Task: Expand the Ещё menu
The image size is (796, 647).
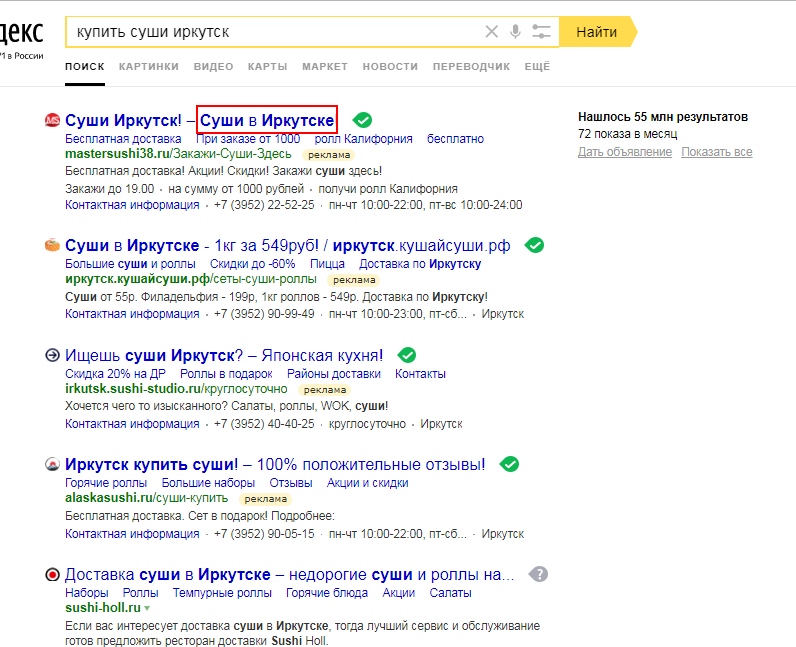Action: [x=537, y=67]
